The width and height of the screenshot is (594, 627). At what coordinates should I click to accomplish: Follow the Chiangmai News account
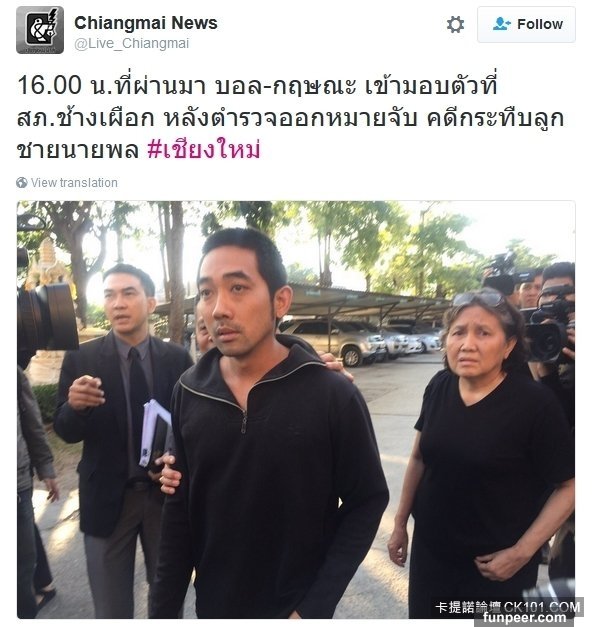coord(526,24)
